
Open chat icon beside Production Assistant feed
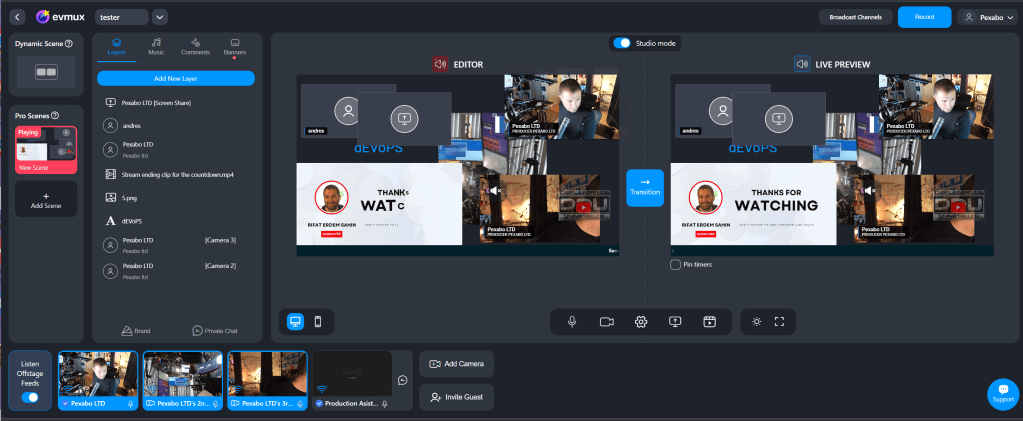pyautogui.click(x=403, y=381)
